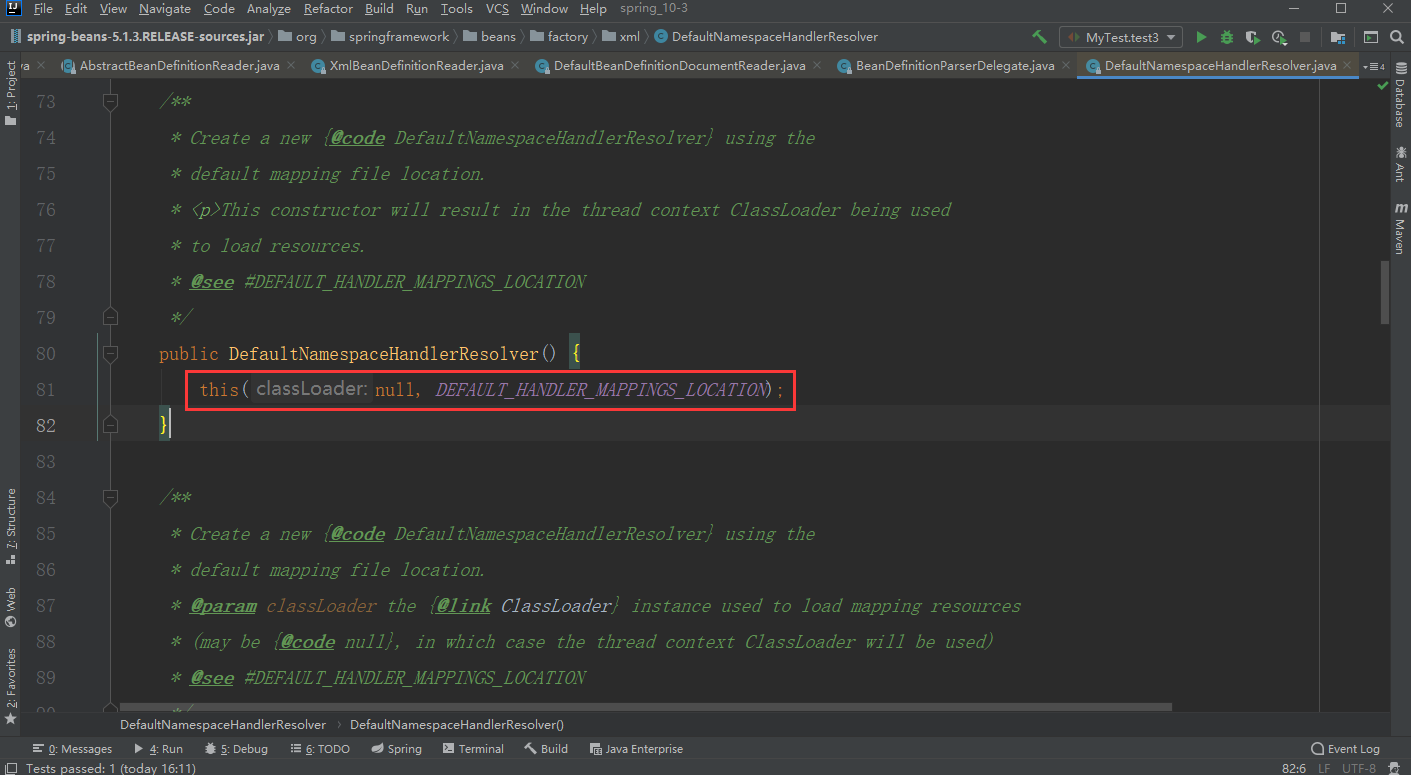Image resolution: width=1411 pixels, height=775 pixels.
Task: Open the Maven tool window
Action: (1400, 228)
